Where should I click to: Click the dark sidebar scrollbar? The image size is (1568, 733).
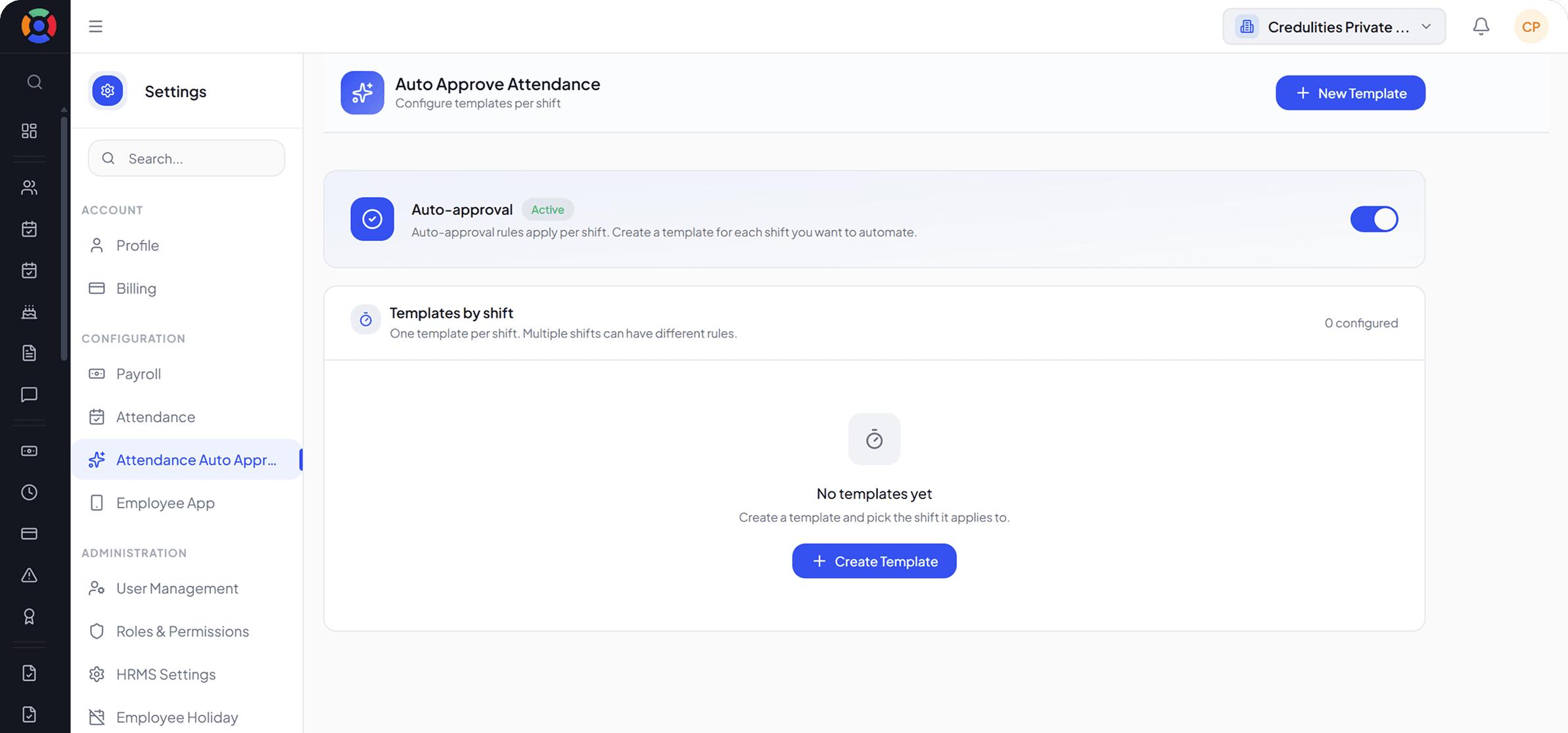click(x=64, y=238)
